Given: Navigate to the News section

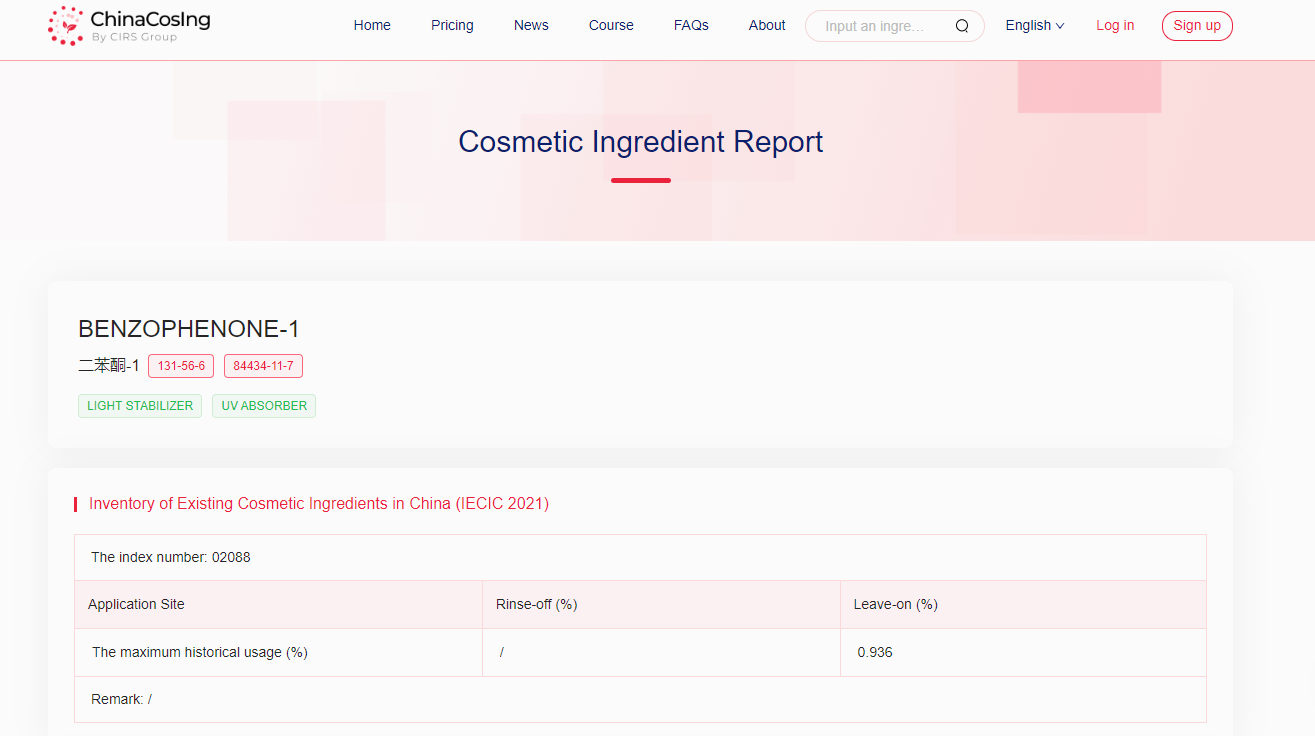Looking at the screenshot, I should (531, 26).
